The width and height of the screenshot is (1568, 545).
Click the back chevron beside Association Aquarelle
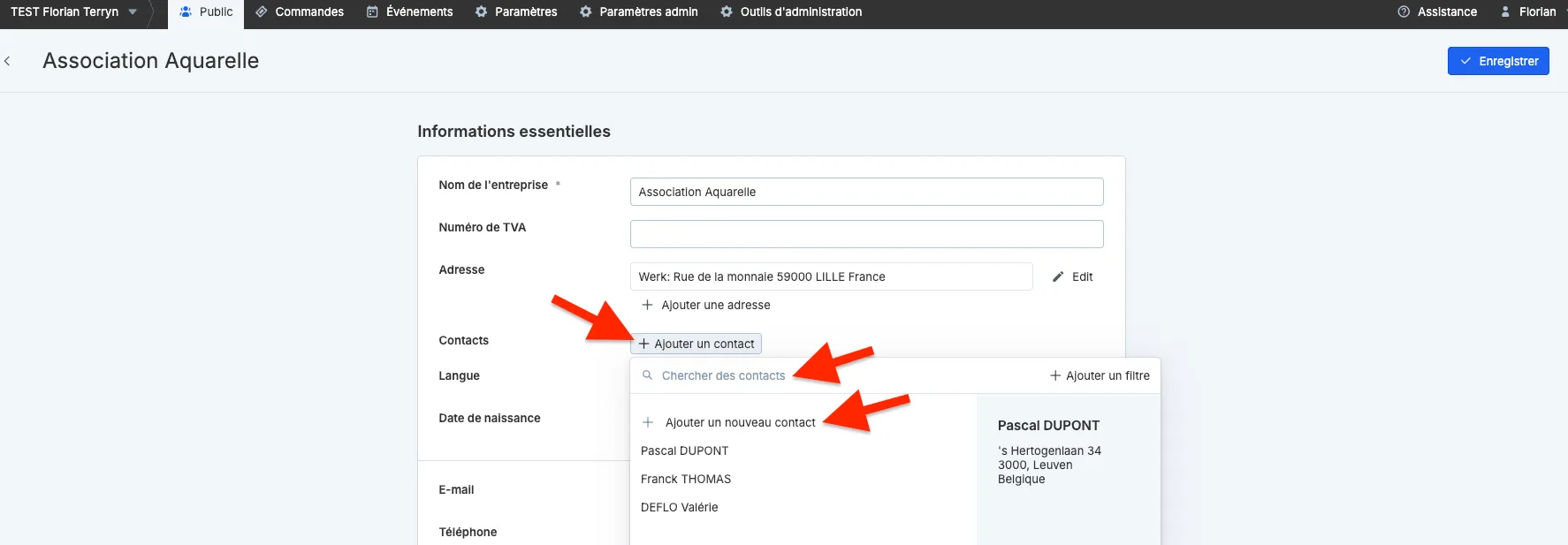[x=7, y=61]
